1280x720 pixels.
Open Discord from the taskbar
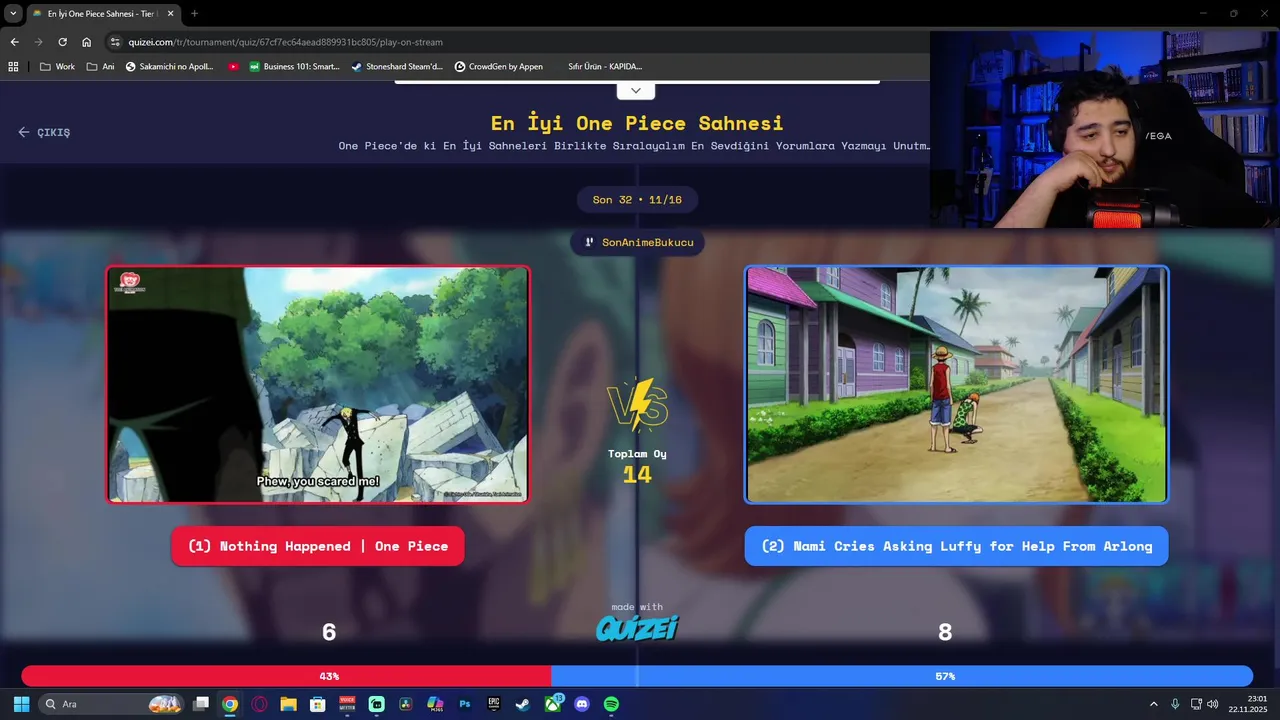(582, 704)
